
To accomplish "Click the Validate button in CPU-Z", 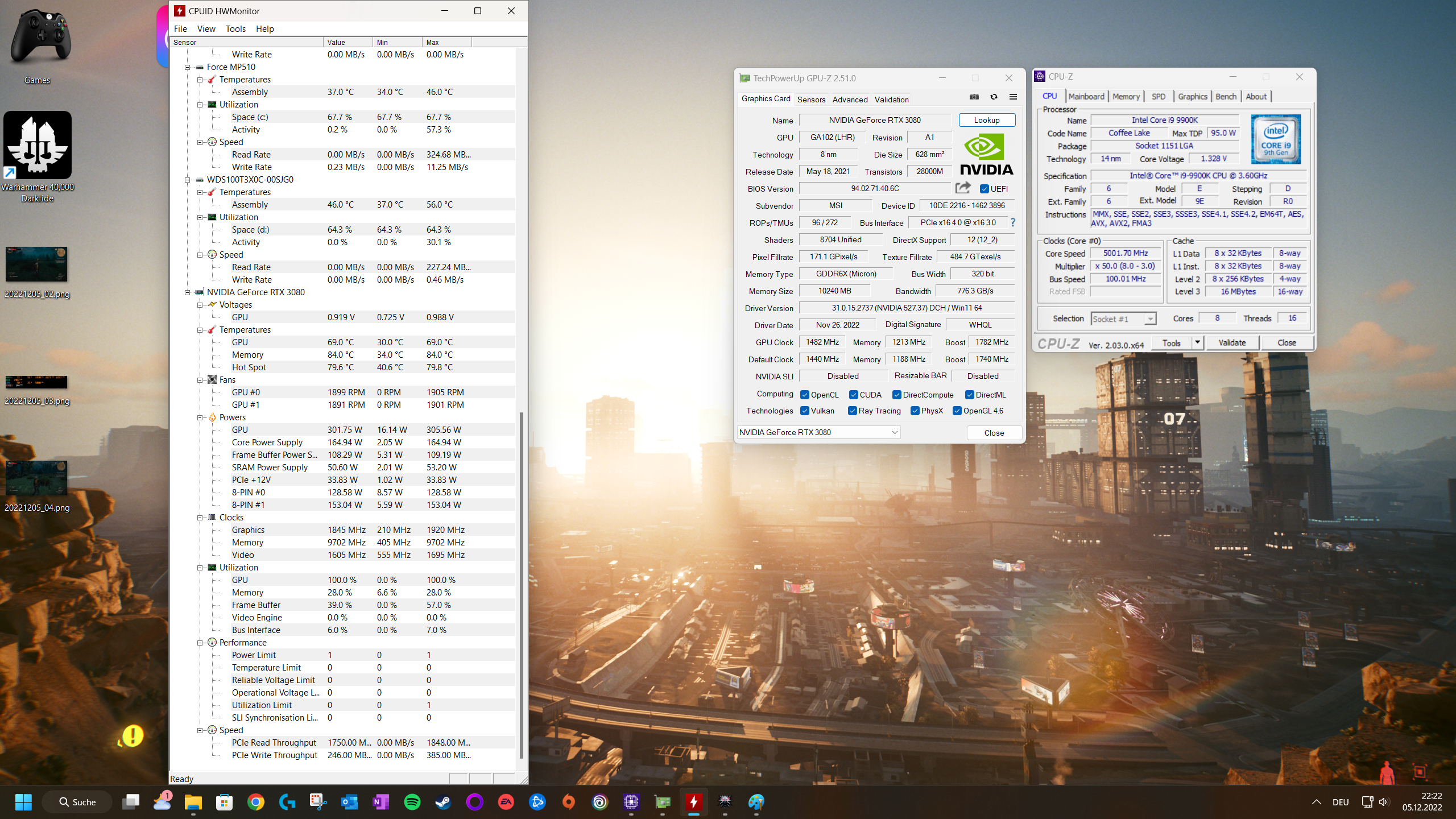I will click(1232, 342).
